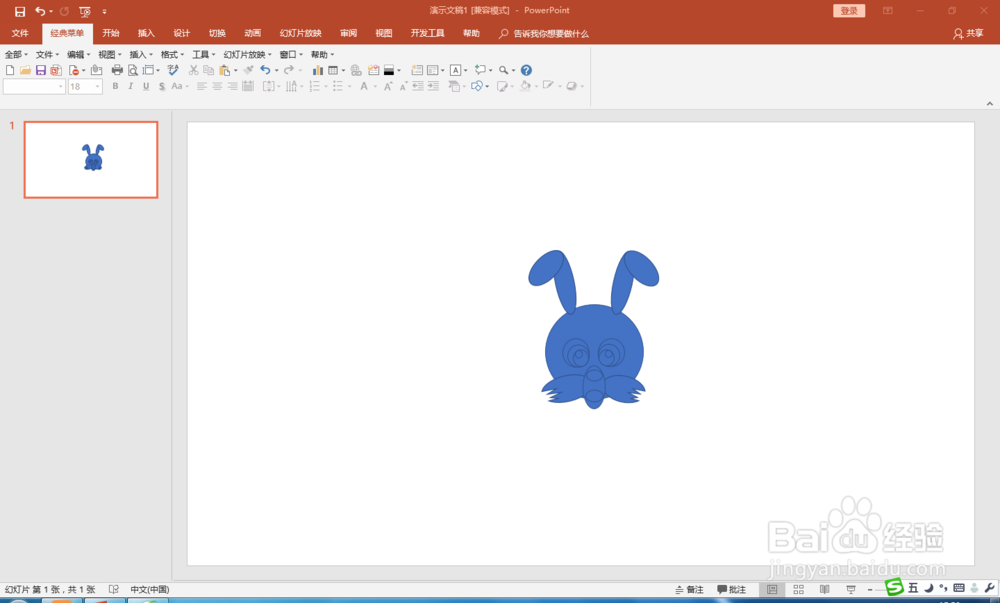The height and width of the screenshot is (603, 1000).
Task: Toggle text Shadow S button
Action: [x=162, y=86]
